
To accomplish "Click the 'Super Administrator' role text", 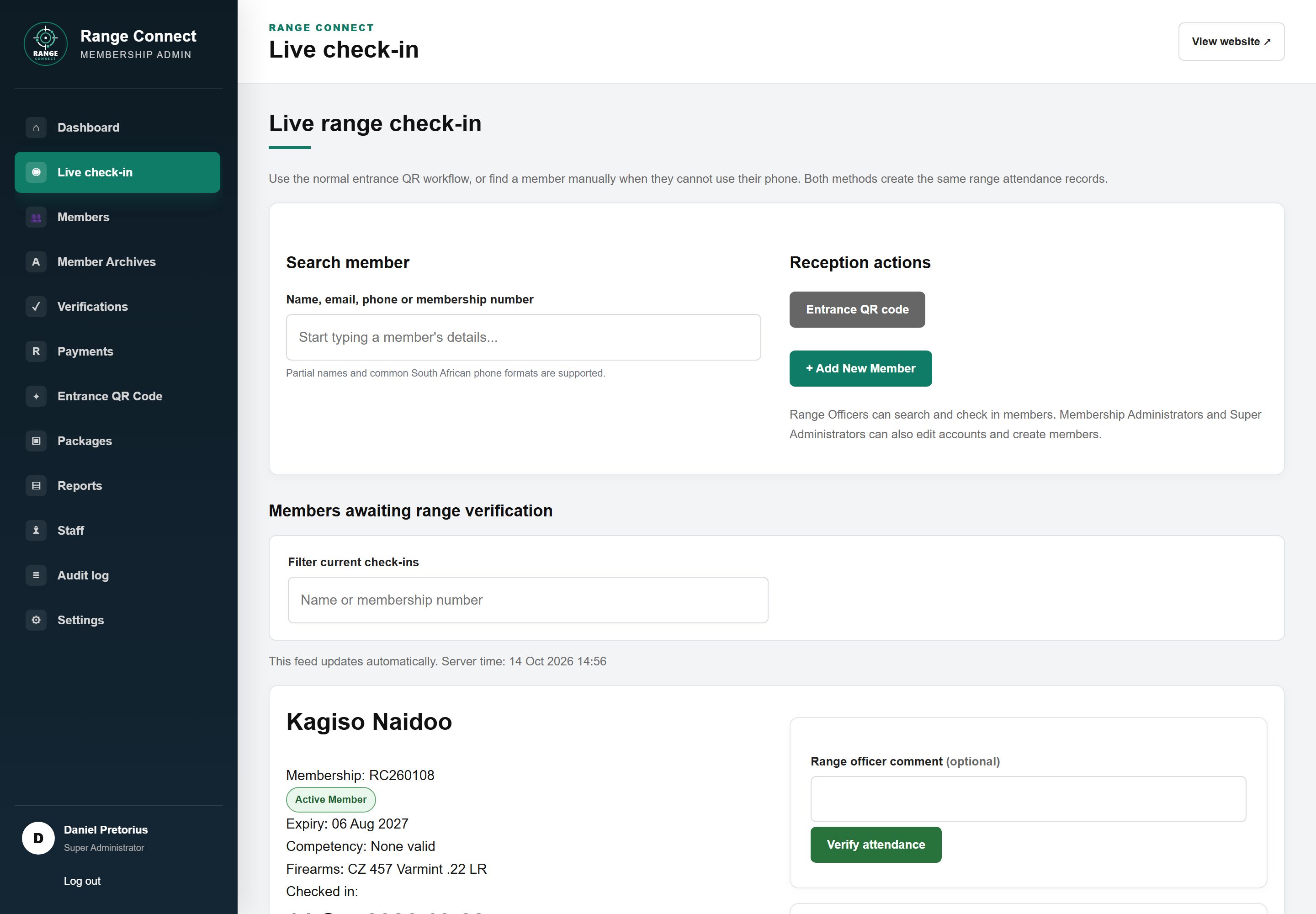I will click(x=104, y=848).
